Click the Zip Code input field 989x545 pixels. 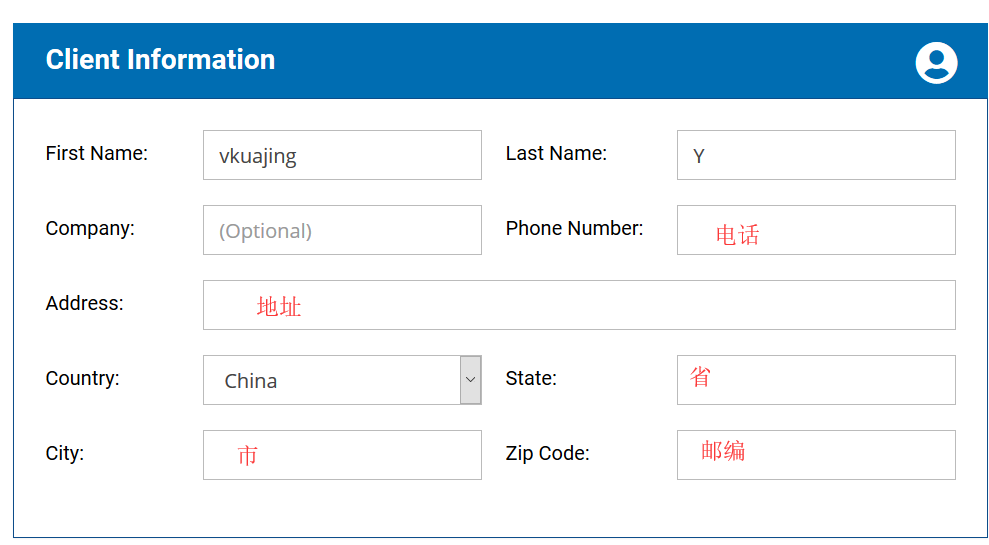pos(816,455)
